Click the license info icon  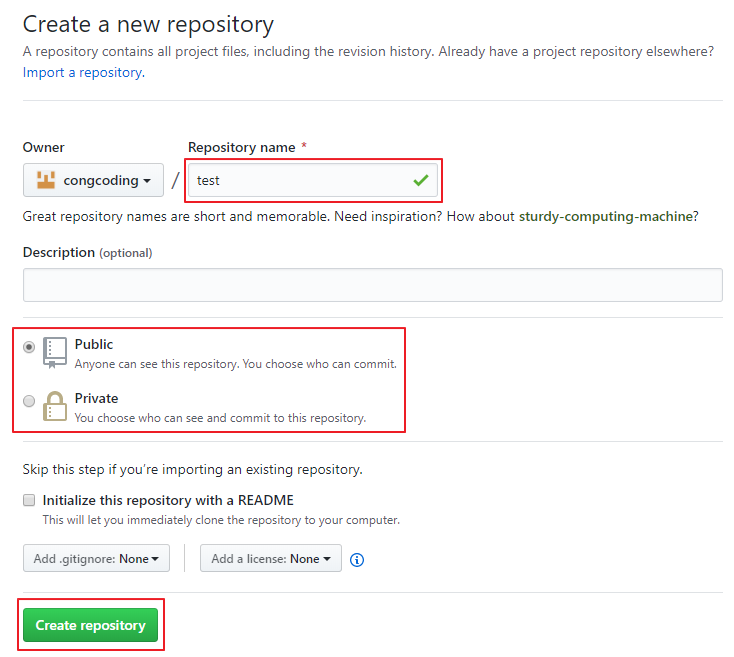point(357,559)
